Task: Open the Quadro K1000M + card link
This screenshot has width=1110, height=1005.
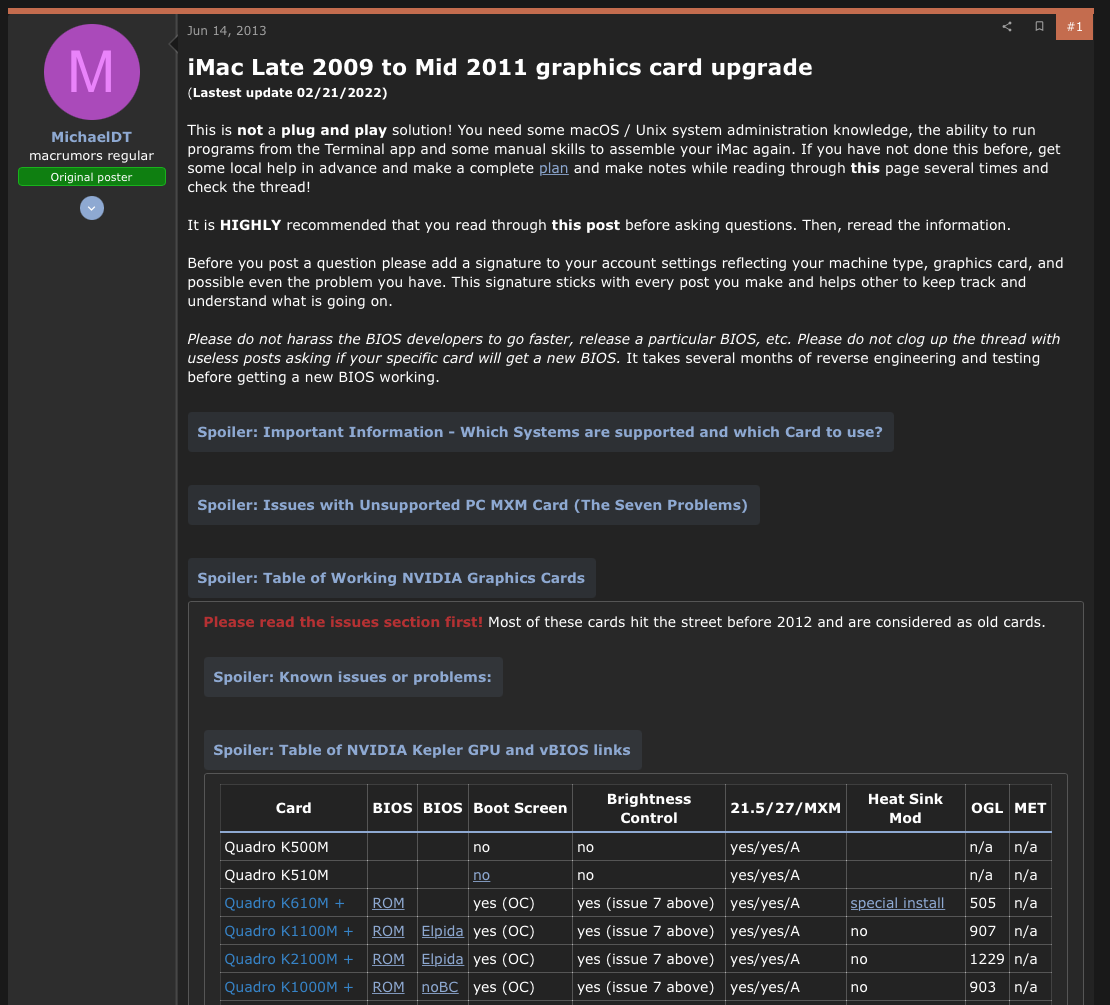Action: click(x=289, y=987)
